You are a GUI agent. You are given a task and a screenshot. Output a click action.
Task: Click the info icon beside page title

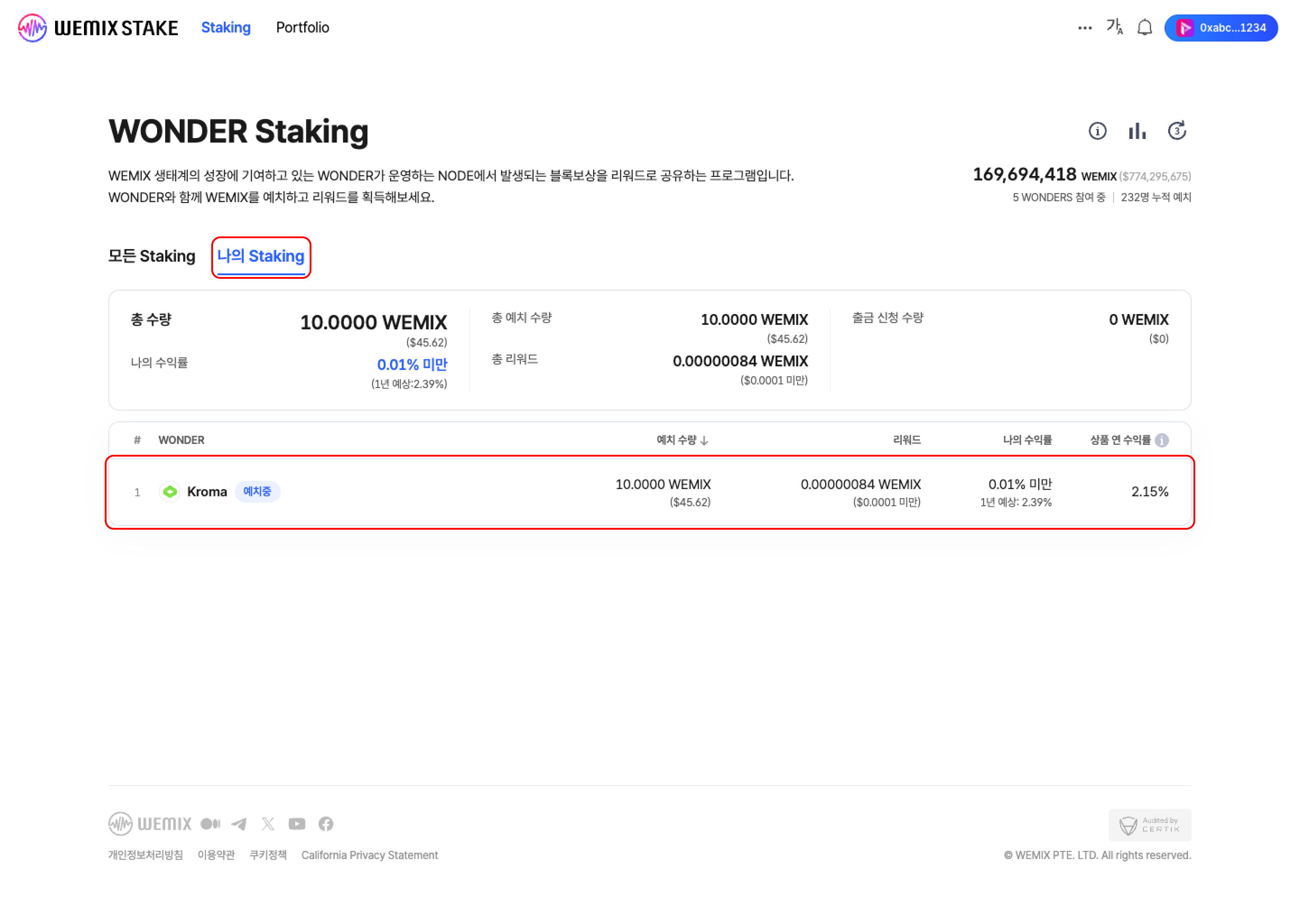point(1097,131)
